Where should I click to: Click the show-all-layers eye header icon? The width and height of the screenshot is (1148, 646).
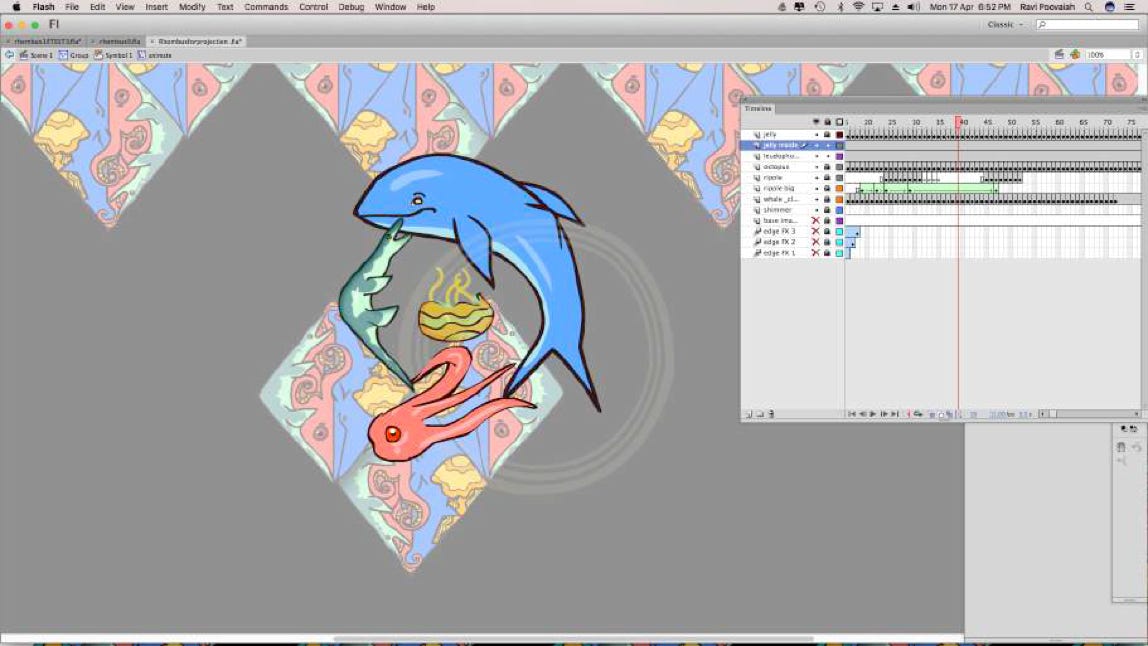(815, 122)
